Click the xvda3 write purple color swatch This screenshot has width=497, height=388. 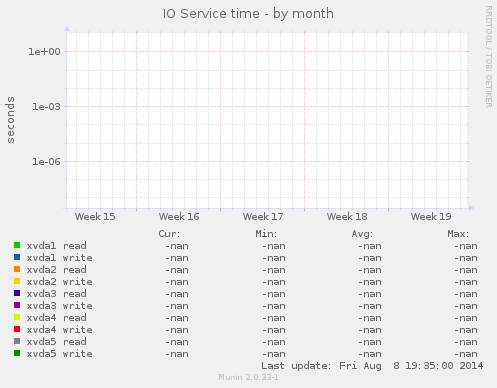pyautogui.click(x=17, y=305)
